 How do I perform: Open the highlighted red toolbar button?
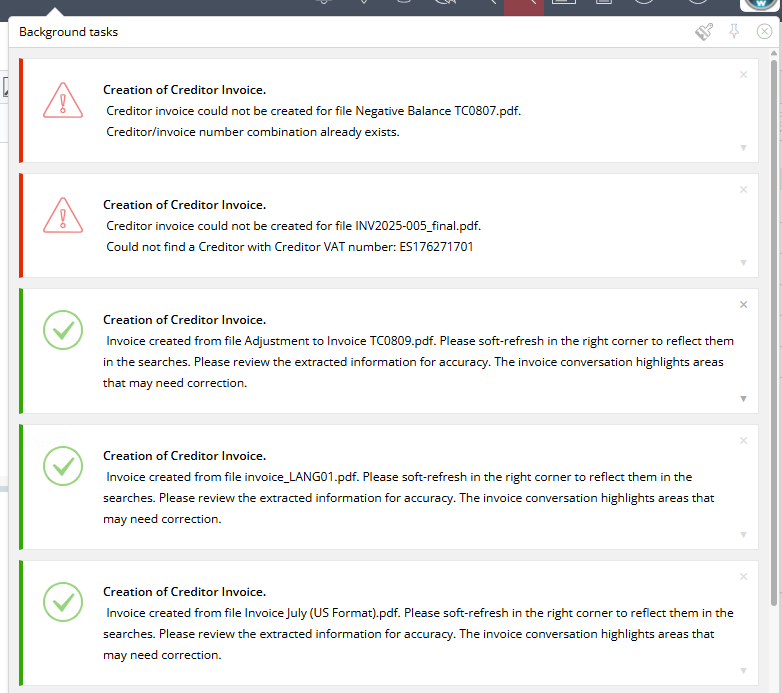[x=523, y=5]
